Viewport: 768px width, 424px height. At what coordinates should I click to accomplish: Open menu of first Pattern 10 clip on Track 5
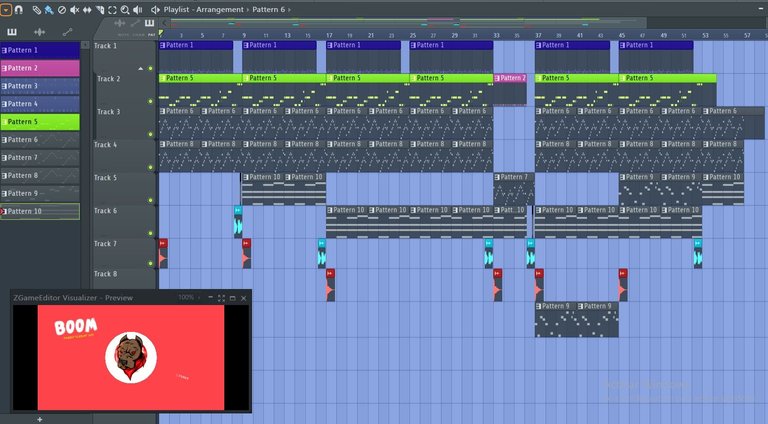pos(246,177)
